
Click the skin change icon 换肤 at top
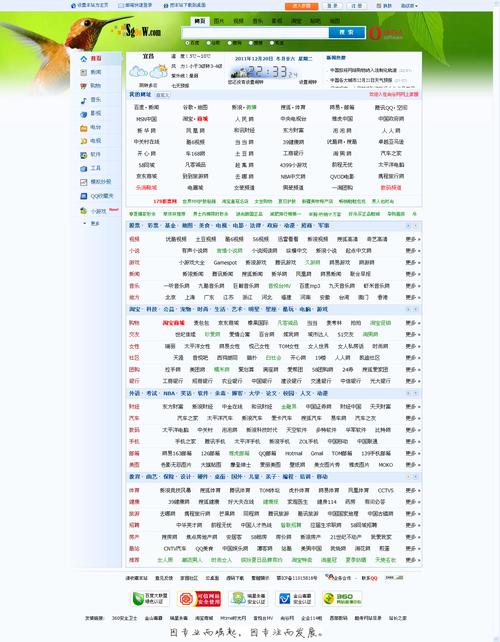pos(379,6)
